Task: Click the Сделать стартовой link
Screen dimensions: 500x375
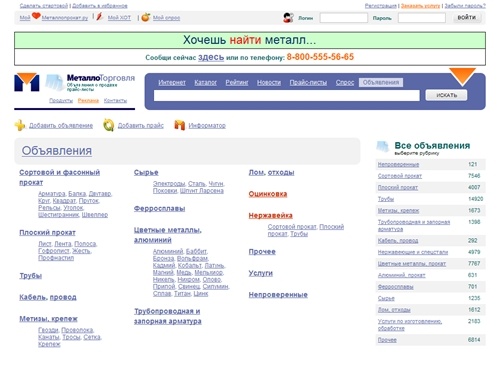Action: click(44, 6)
